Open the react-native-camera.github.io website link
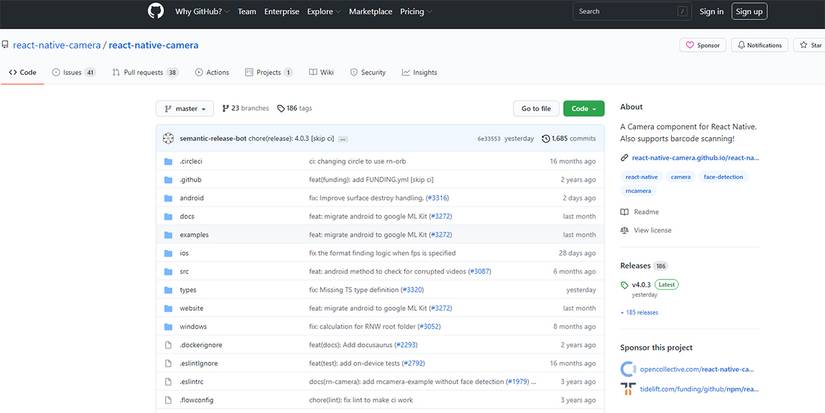825x413 pixels. [696, 158]
